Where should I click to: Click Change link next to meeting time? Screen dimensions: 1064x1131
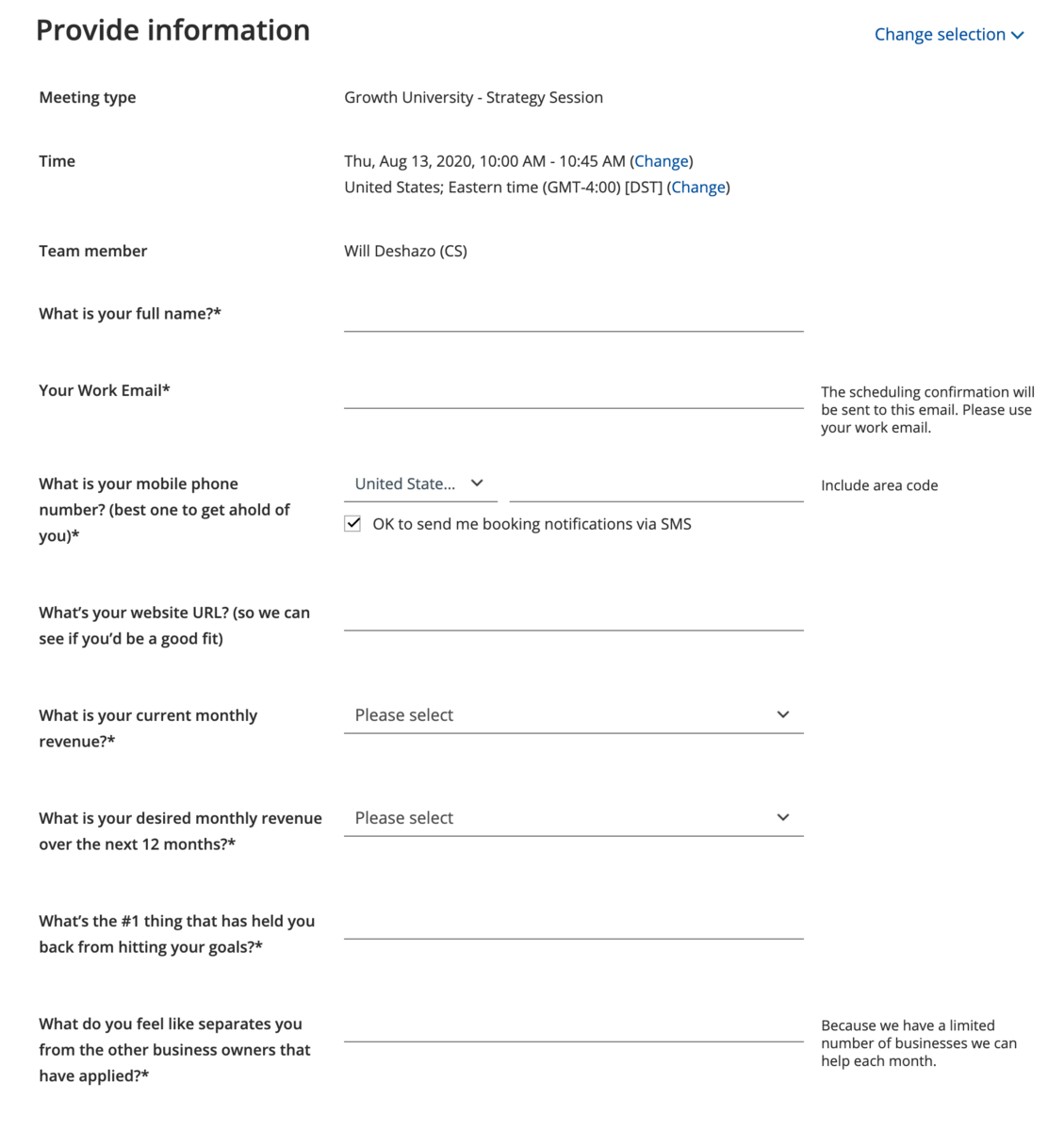[662, 161]
